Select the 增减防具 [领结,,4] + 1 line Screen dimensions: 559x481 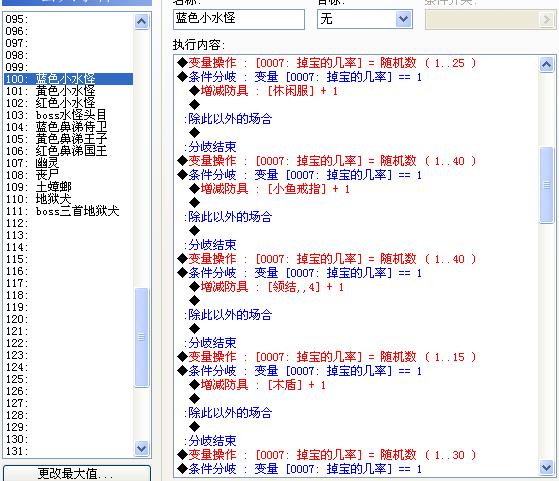266,287
